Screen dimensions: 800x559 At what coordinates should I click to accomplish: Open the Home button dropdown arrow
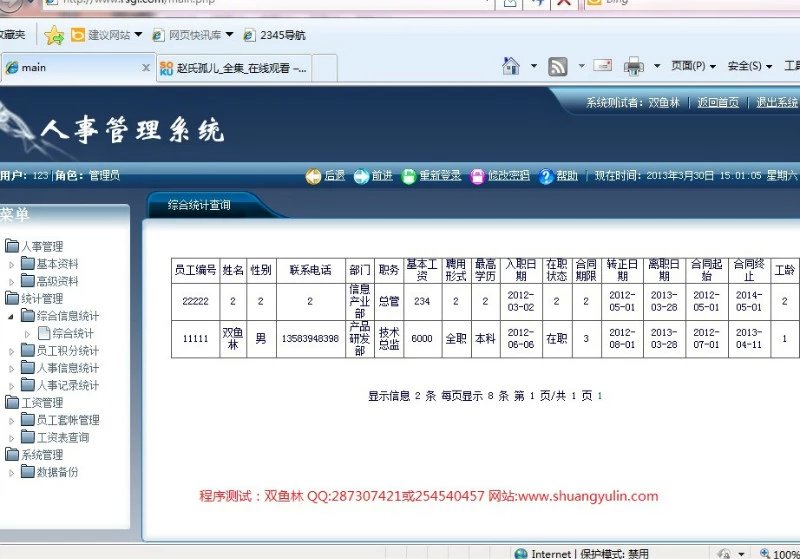[x=534, y=66]
